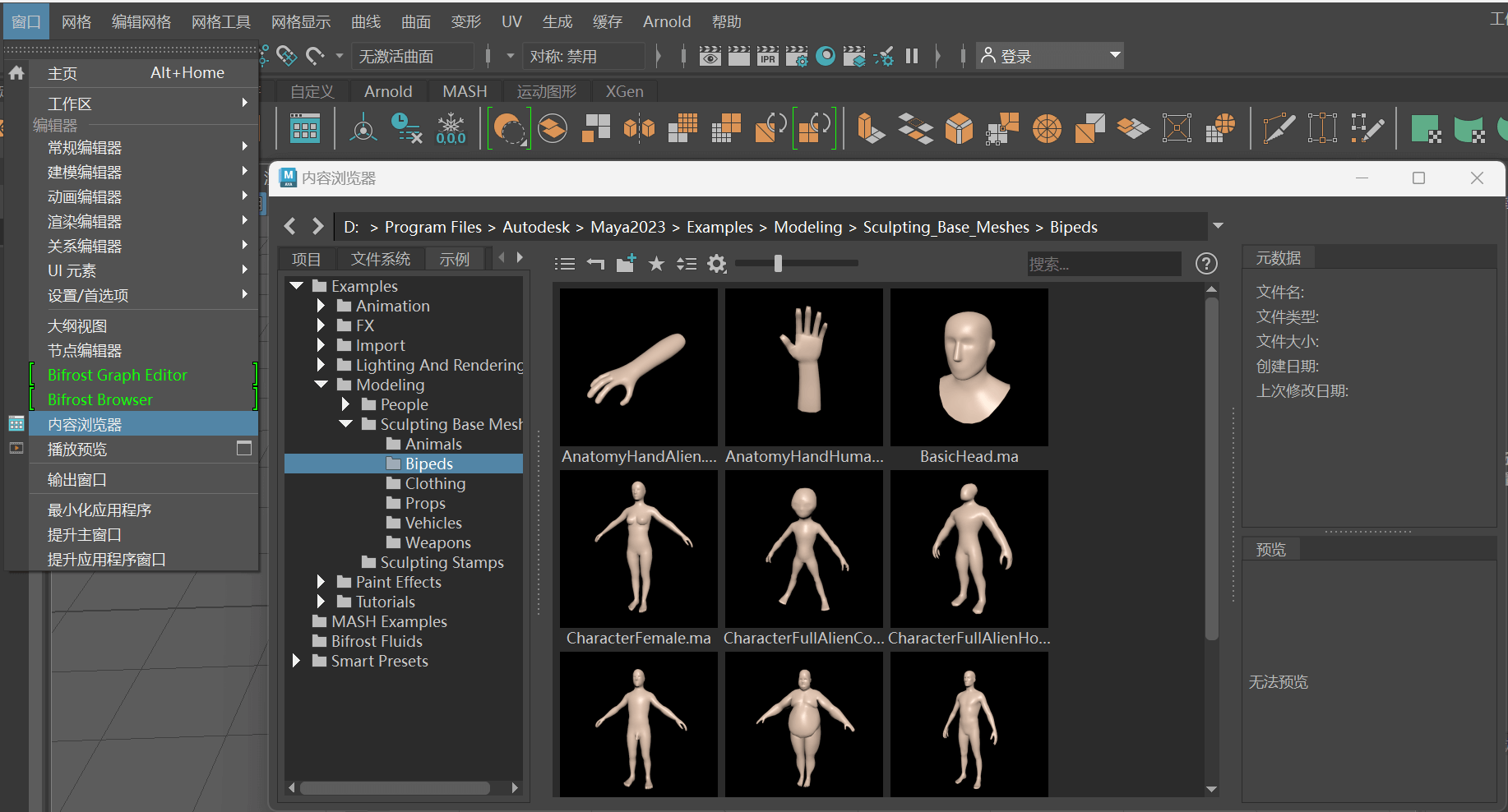The width and height of the screenshot is (1508, 812).
Task: Click the 搜索 search field
Action: click(1103, 264)
